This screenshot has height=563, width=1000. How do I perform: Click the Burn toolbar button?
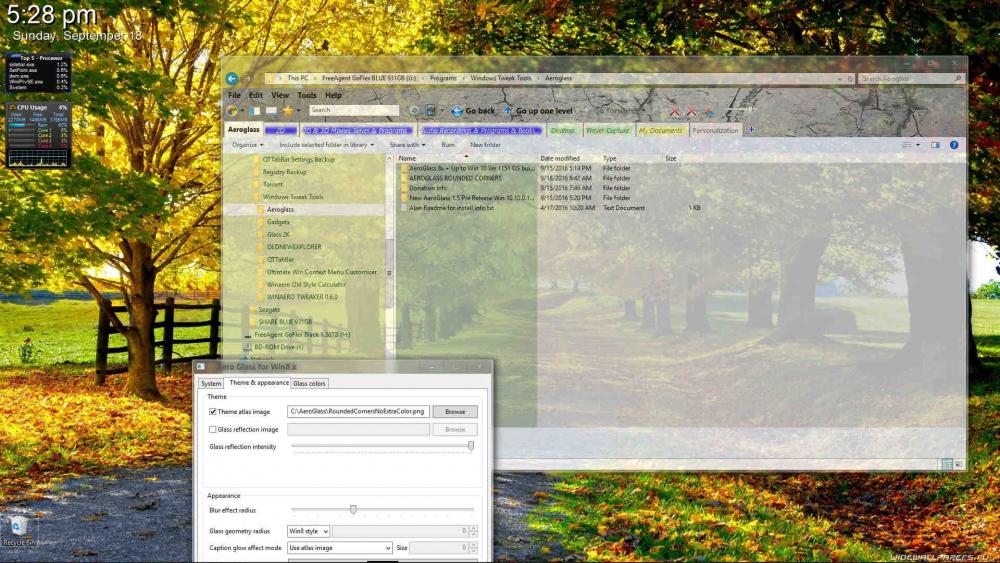tap(448, 145)
